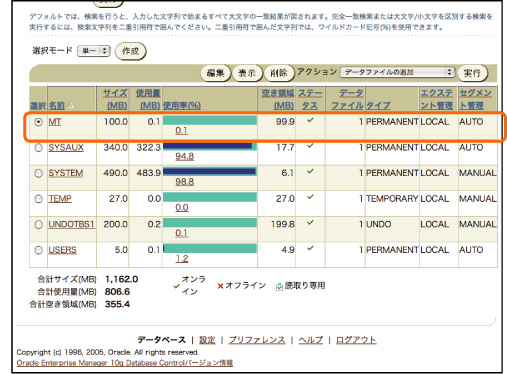Image resolution: width=507 pixels, height=374 pixels.
Task: Click the TEMP online status checkmark
Action: click(x=310, y=197)
